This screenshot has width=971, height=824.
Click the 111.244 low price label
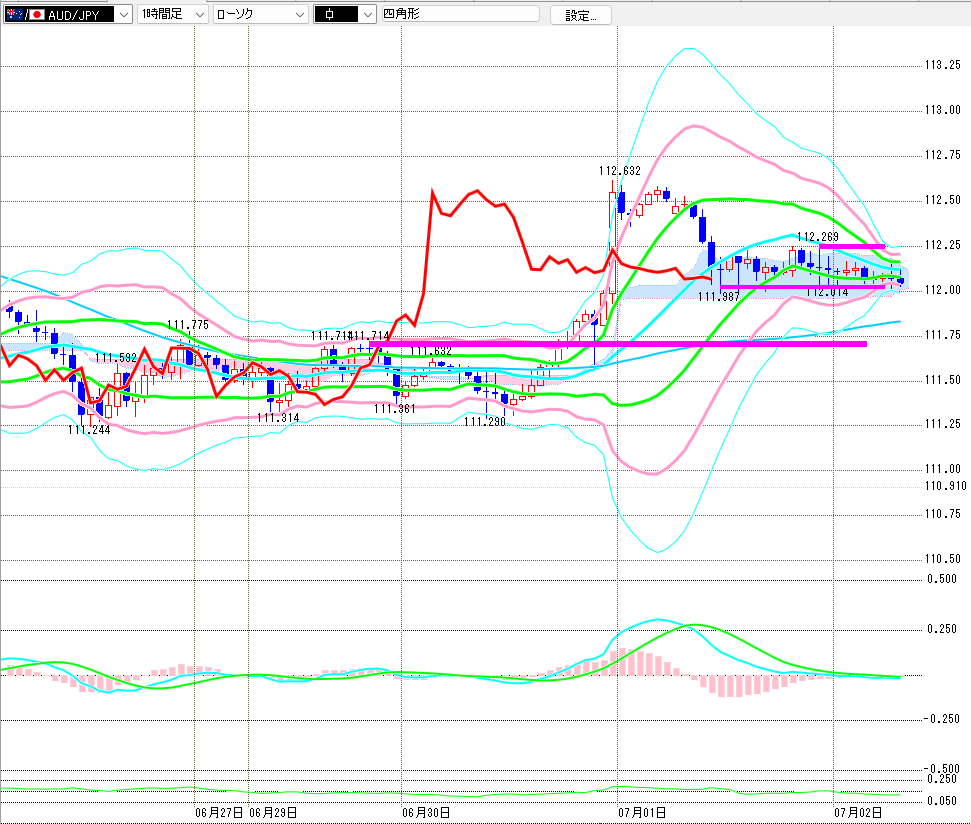tap(89, 430)
